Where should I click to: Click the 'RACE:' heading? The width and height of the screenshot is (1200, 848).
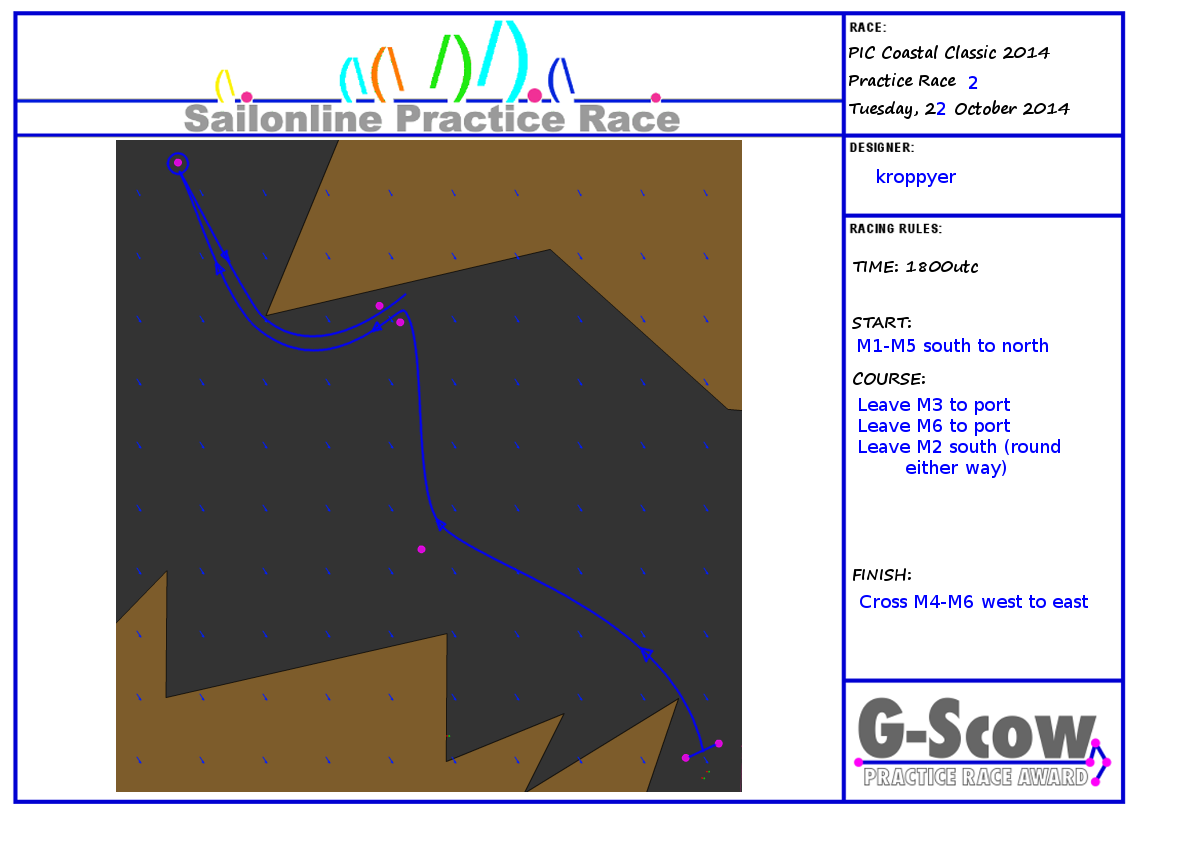[x=868, y=28]
